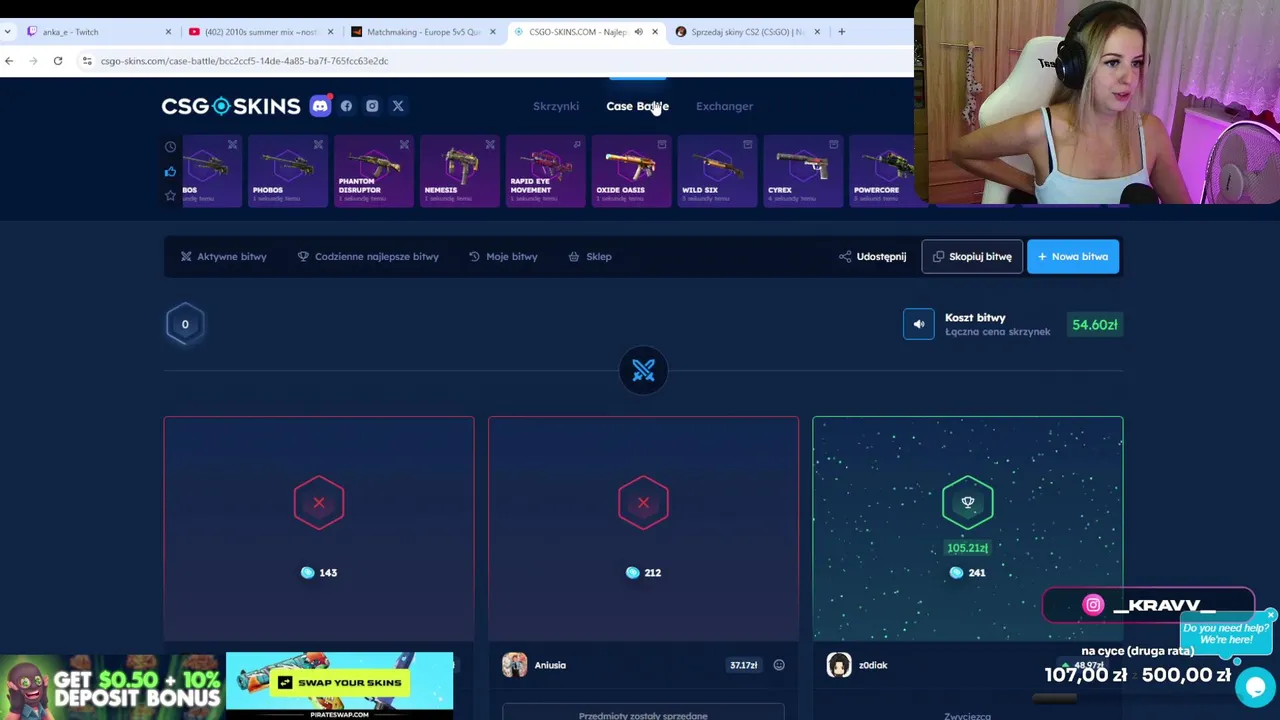
Task: Show recent drops with the clock icon
Action: pyautogui.click(x=170, y=147)
